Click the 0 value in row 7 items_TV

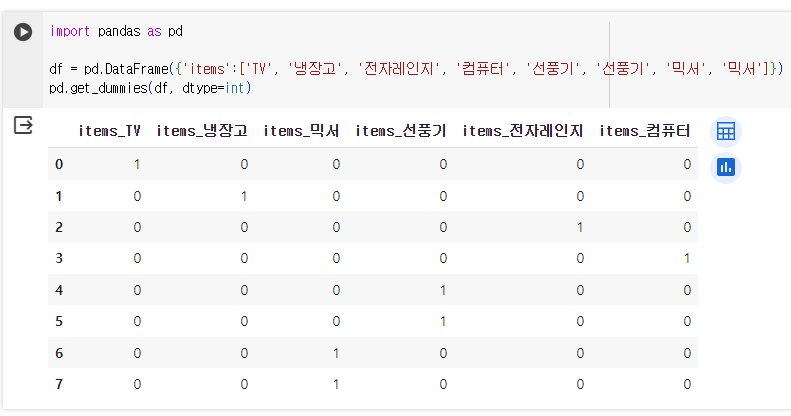point(137,385)
